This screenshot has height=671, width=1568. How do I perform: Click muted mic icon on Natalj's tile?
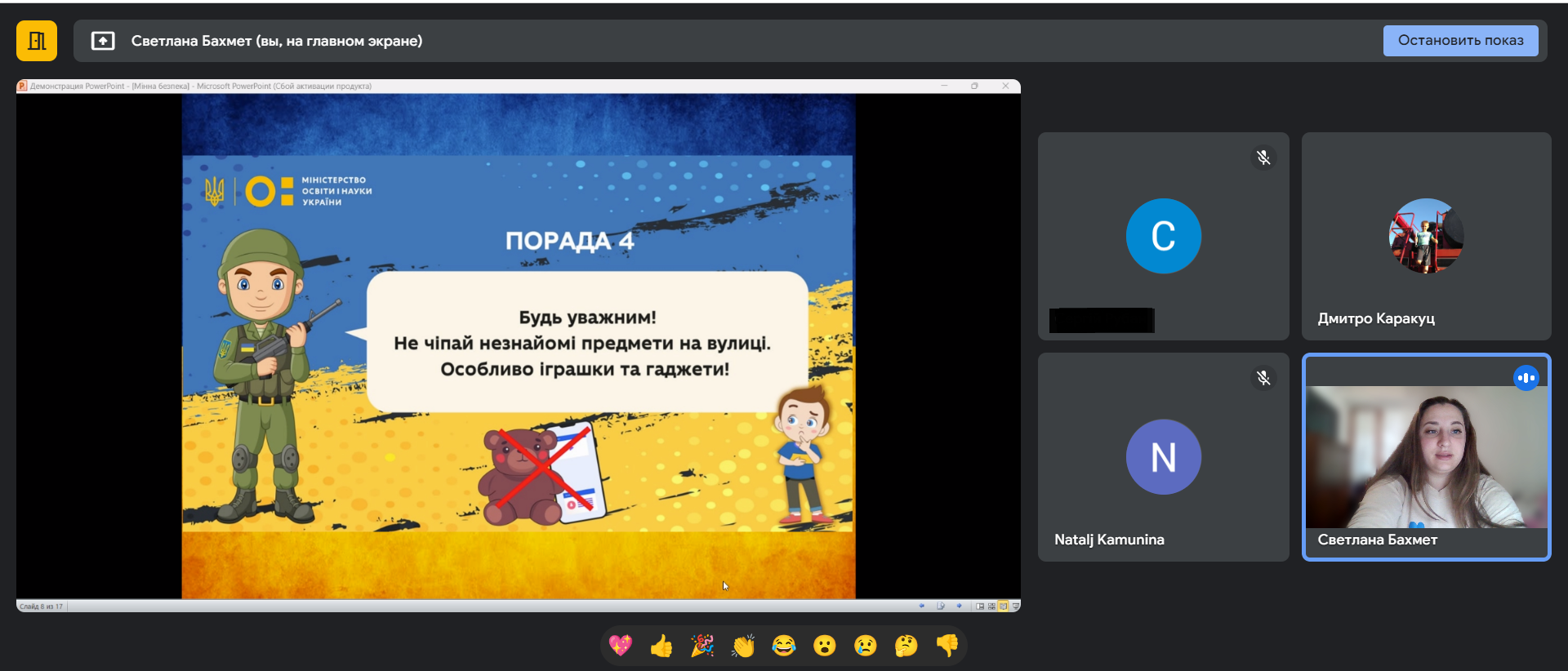1263,378
